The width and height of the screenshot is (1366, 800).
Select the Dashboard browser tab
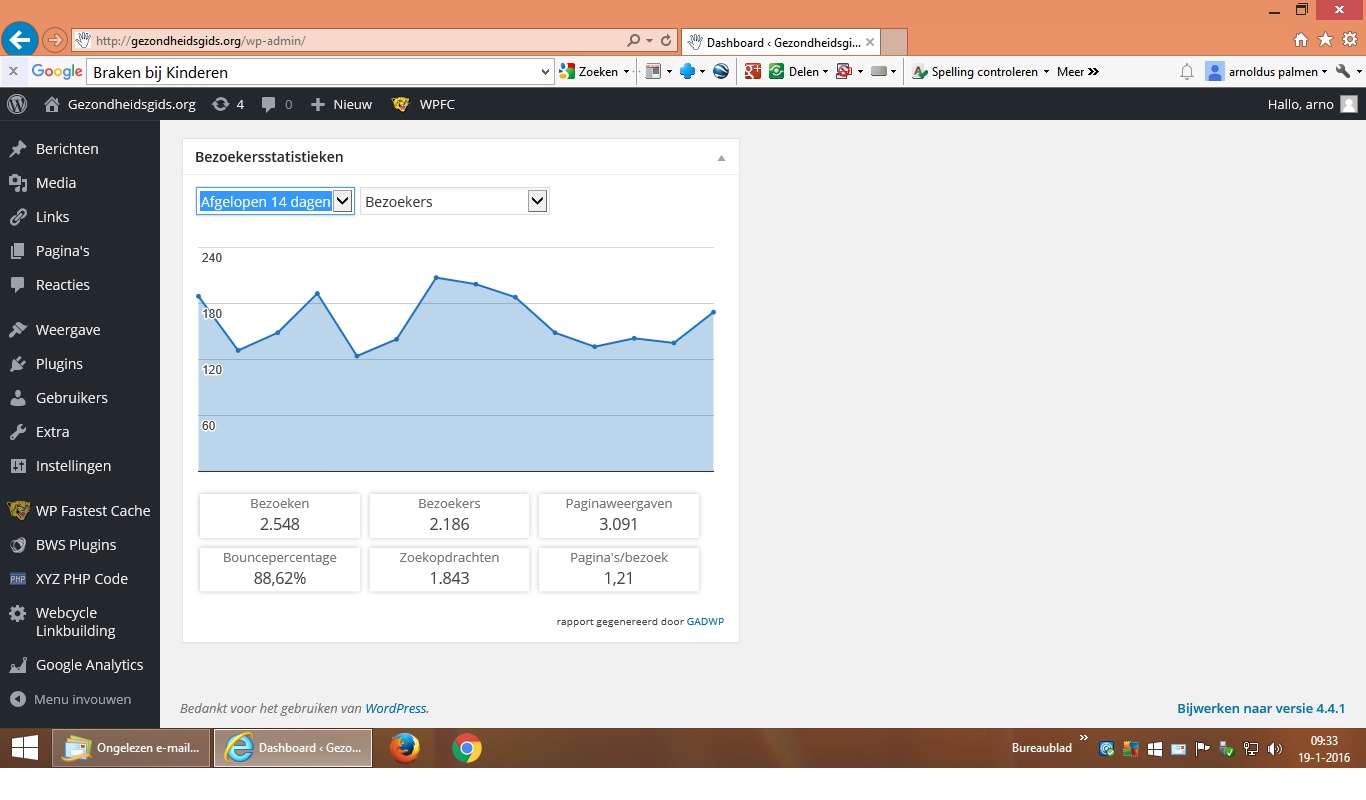click(780, 42)
